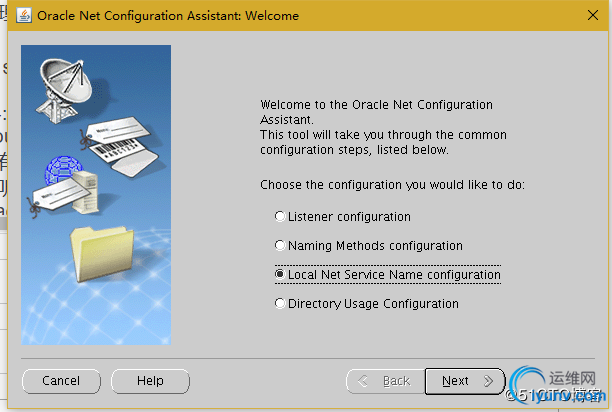Click the left chevron on the Back button
This screenshot has height=412, width=612.
(363, 381)
